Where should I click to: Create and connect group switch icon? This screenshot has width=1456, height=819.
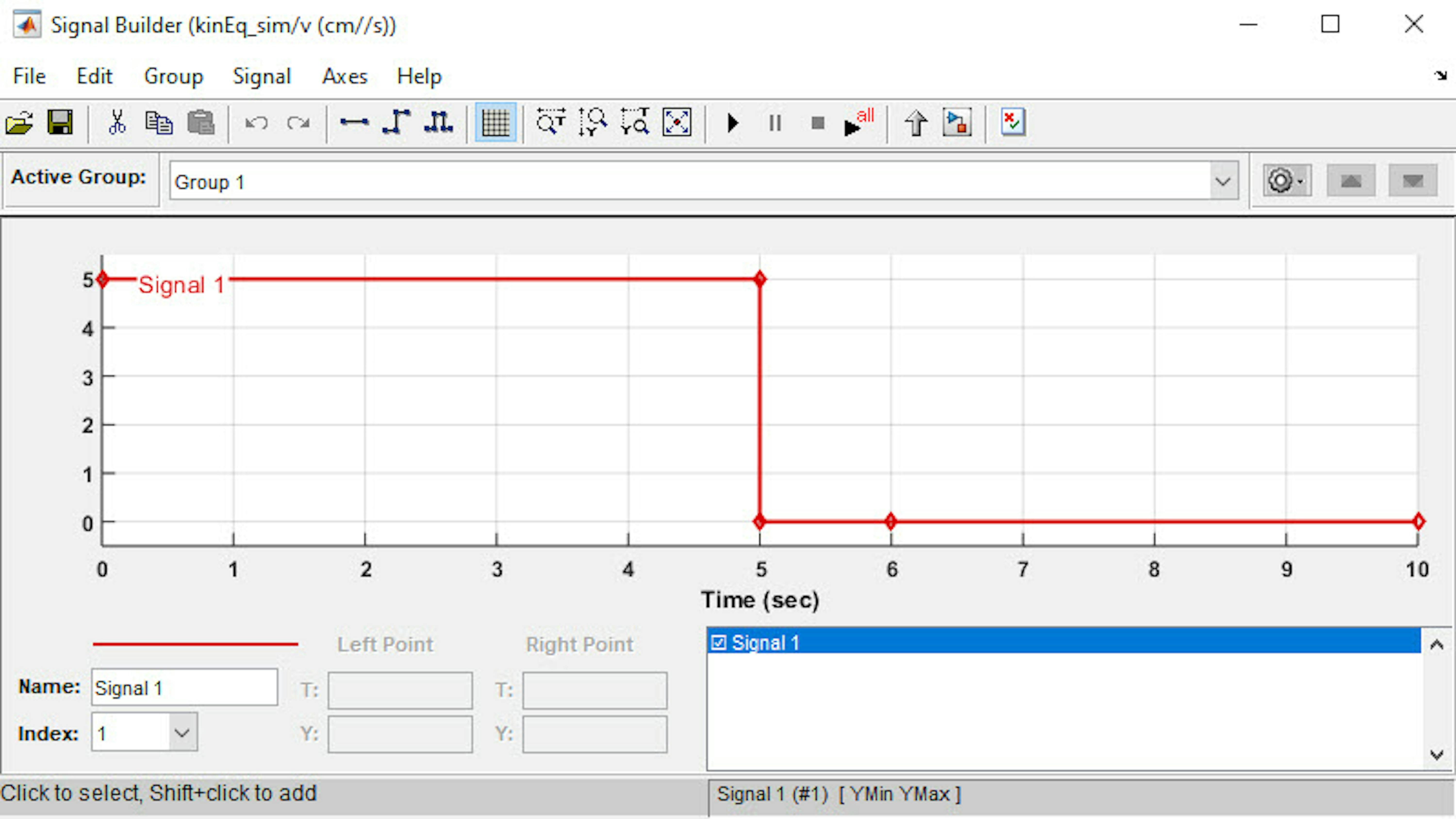pyautogui.click(x=958, y=123)
